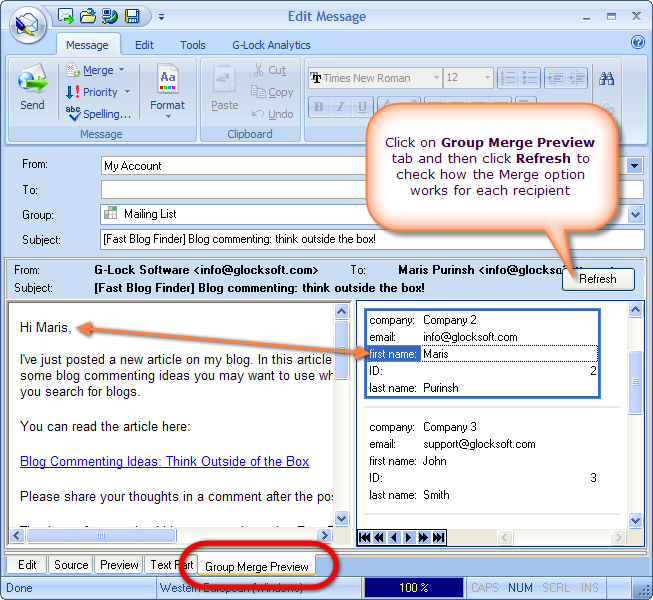
Task: Run the Spelling check
Action: [98, 114]
